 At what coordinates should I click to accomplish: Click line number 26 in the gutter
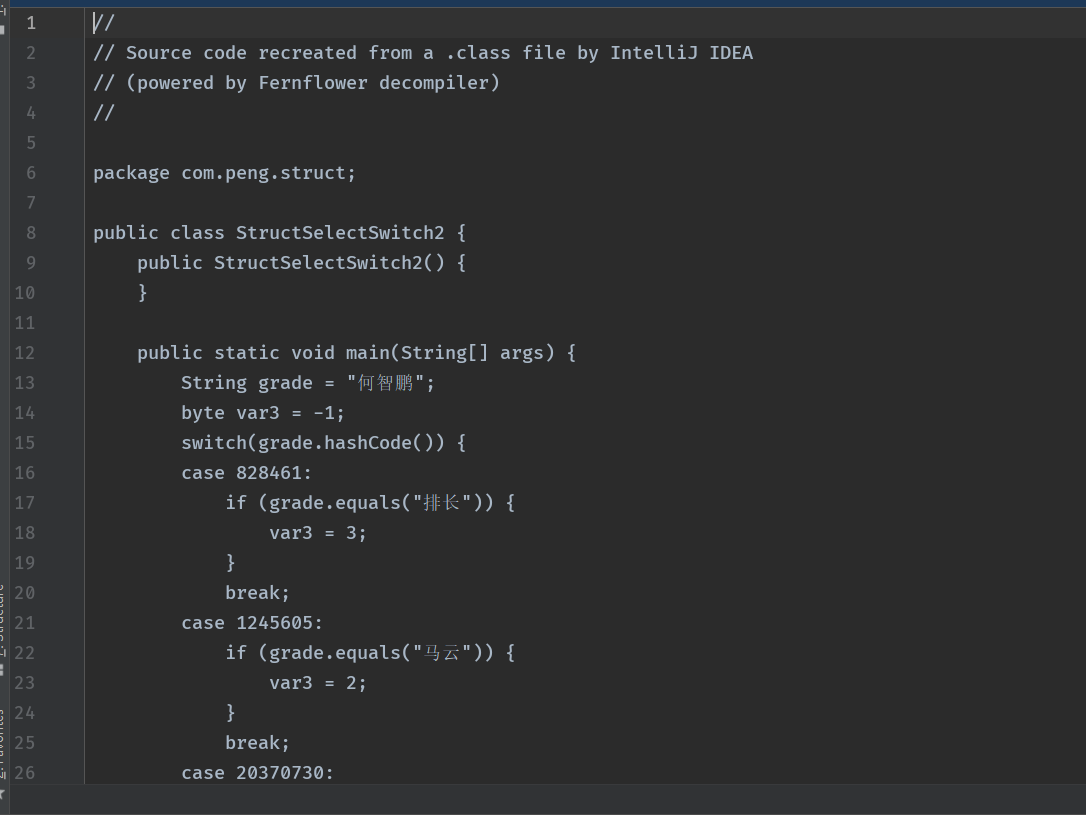click(x=24, y=772)
